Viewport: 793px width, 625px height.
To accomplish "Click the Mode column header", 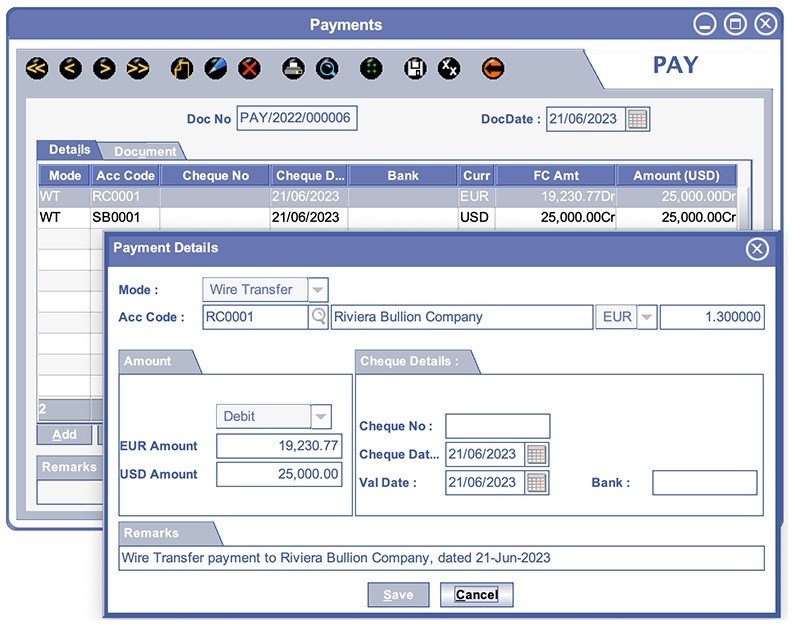I will [x=64, y=176].
